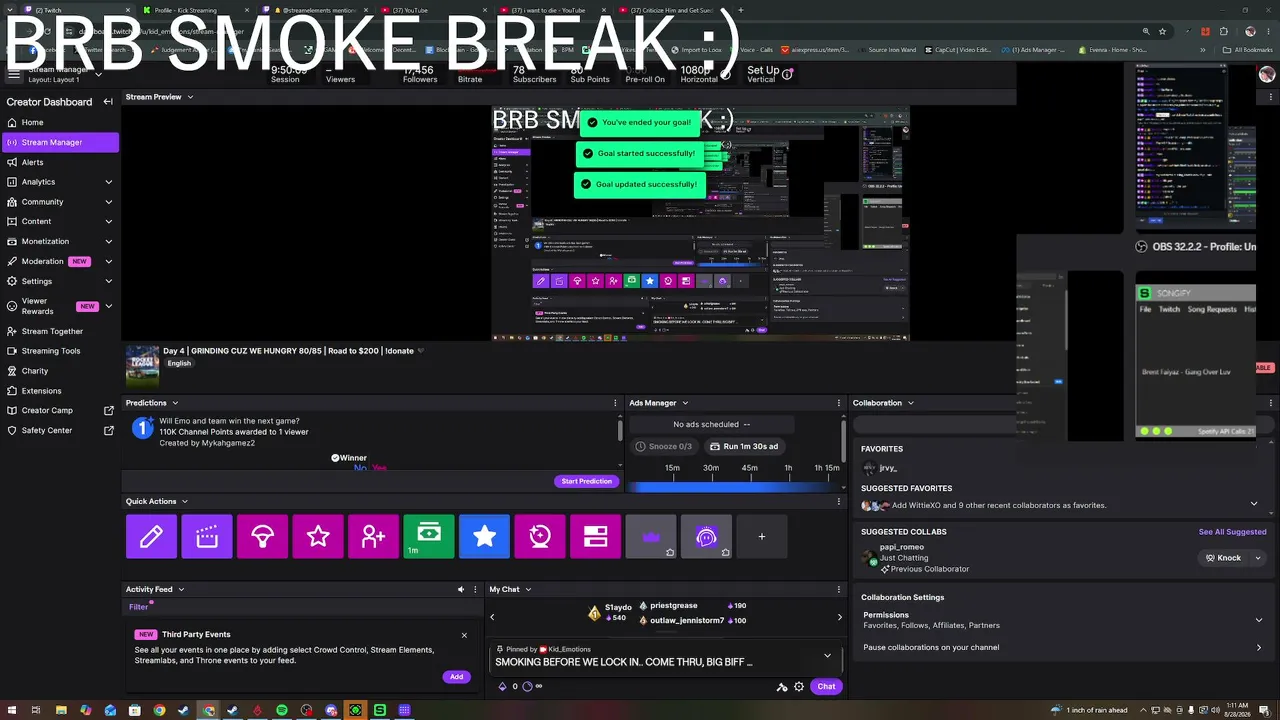Viewport: 1280px width, 720px height.
Task: Open Charity in the sidebar
Action: coord(60,371)
